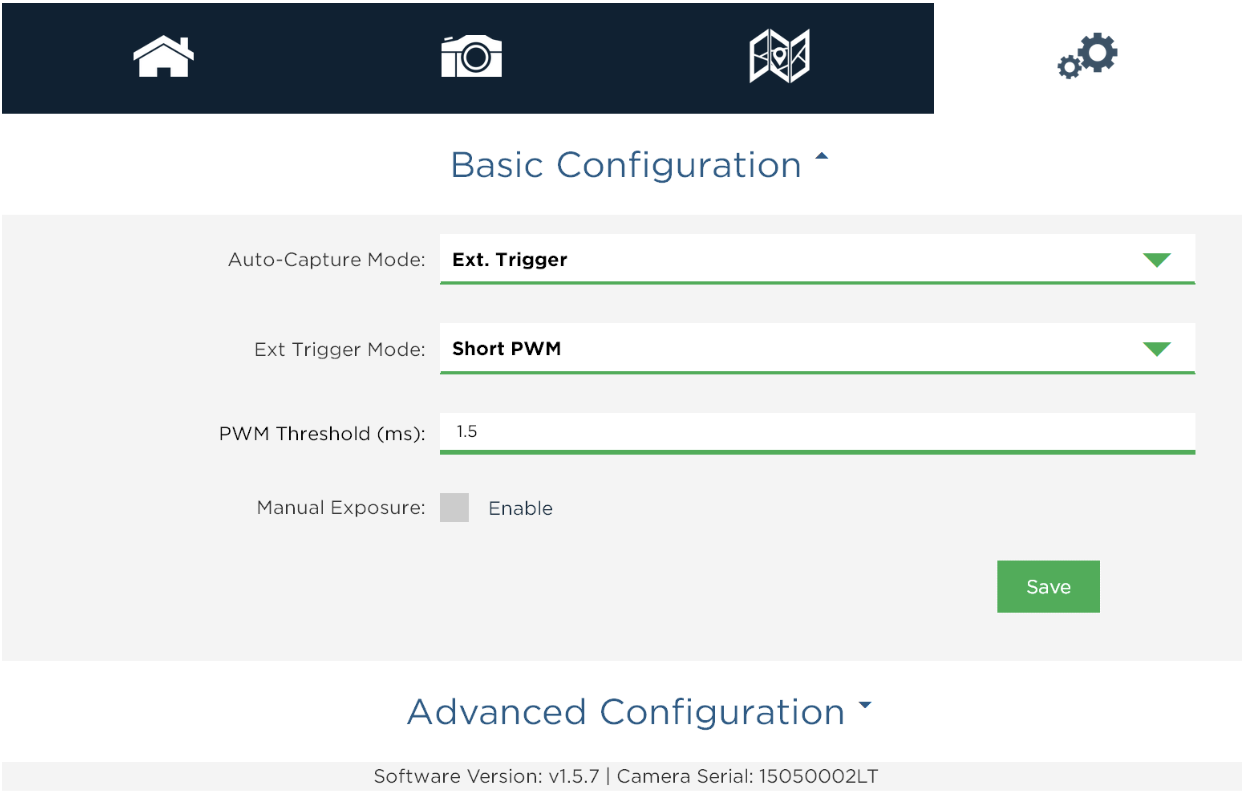Open the Ext Trigger Mode dropdown showing Short PWM
This screenshot has height=796, width=1246.
817,349
